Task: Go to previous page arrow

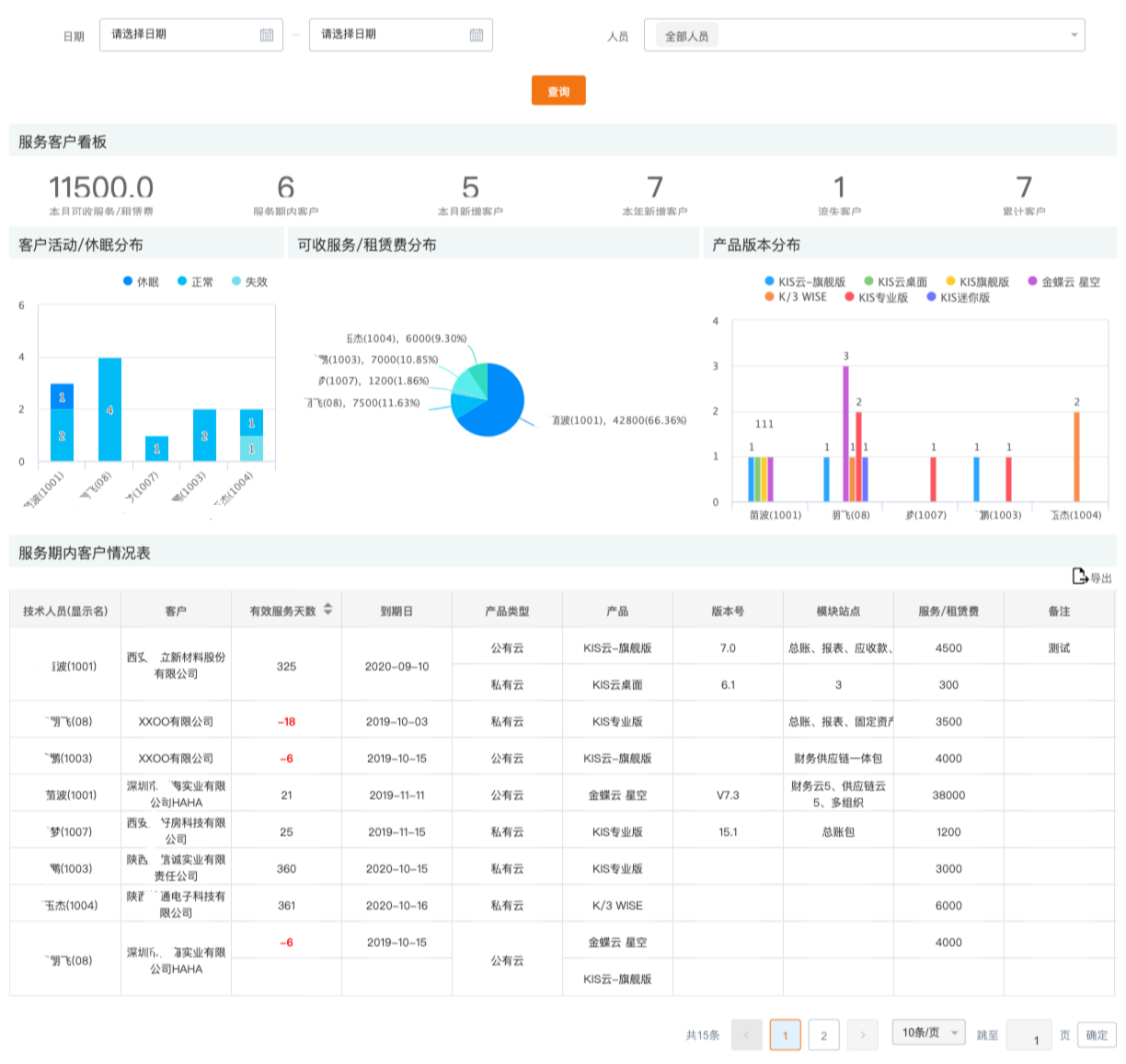Action: point(746,1035)
